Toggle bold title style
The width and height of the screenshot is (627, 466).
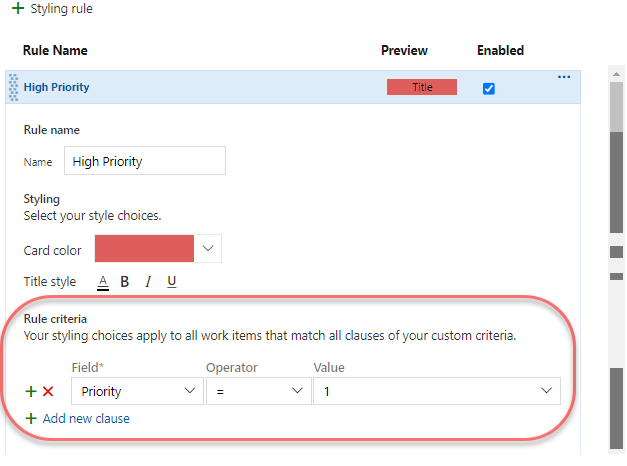click(125, 282)
